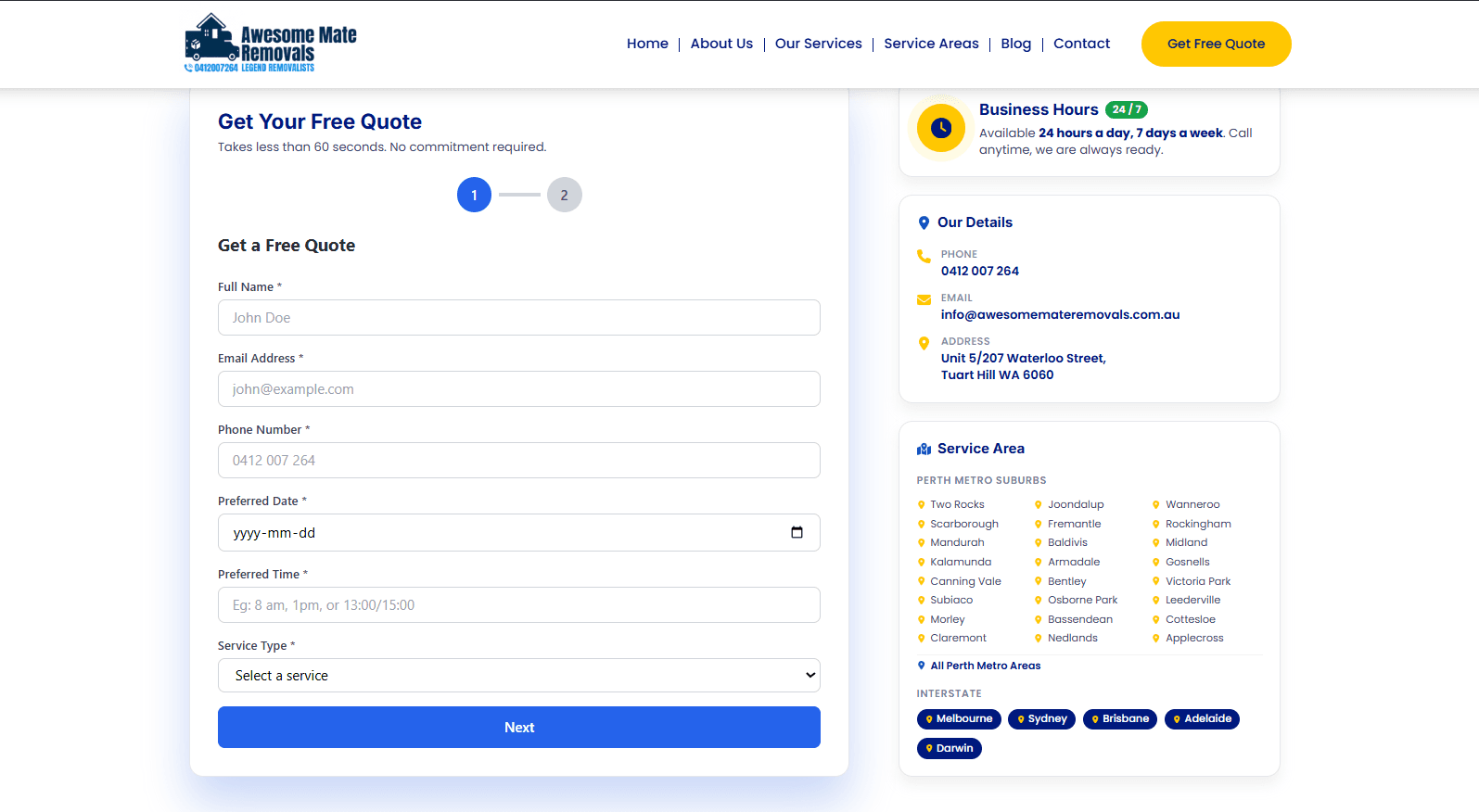Click the Business Hours clock icon
Image resolution: width=1479 pixels, height=812 pixels.
941,128
